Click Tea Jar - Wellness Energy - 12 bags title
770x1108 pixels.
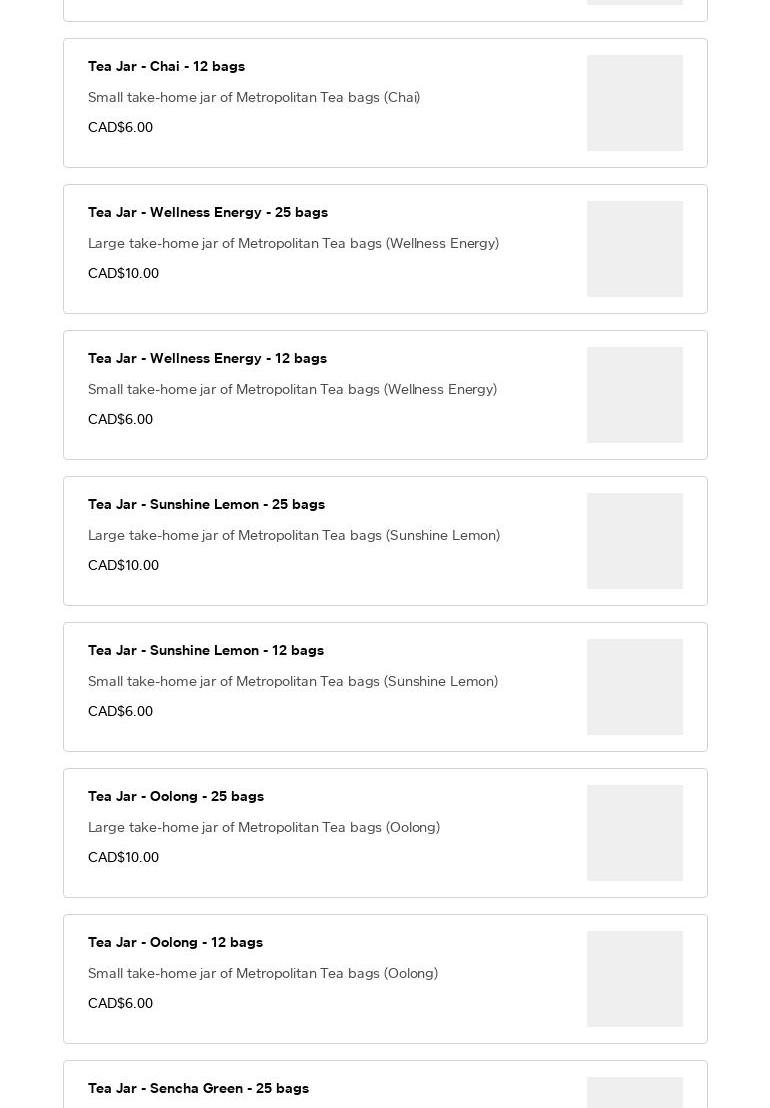pos(207,359)
